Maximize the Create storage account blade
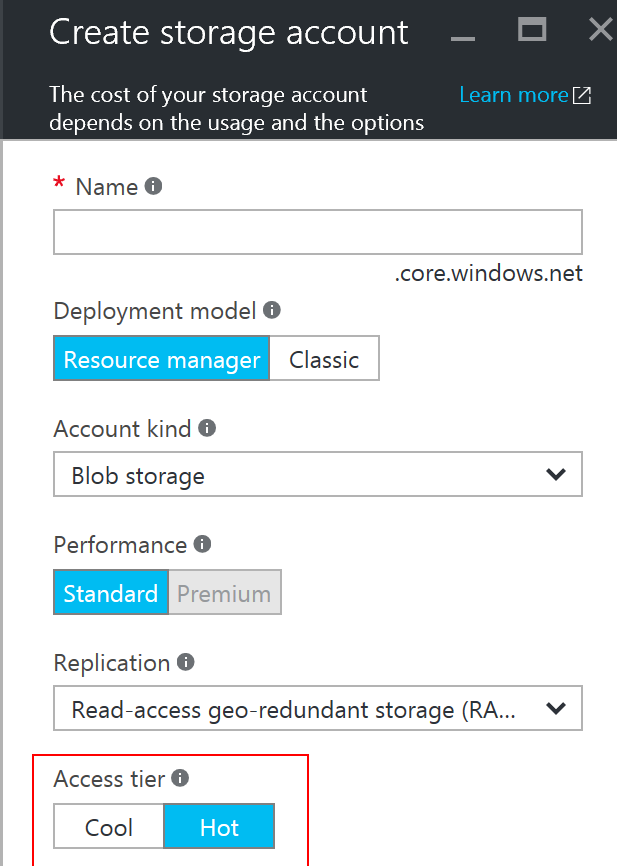 point(532,30)
